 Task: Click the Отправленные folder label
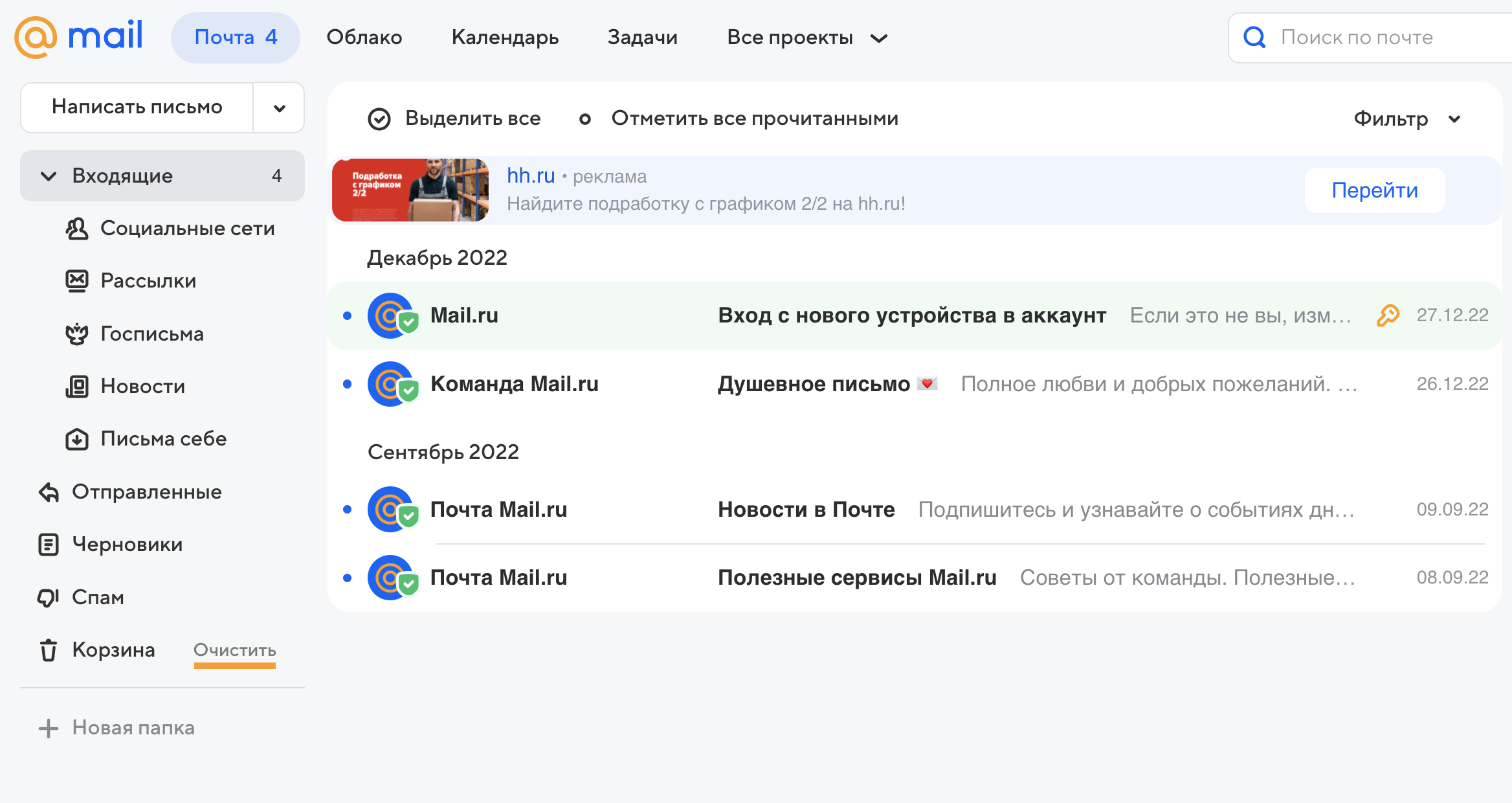coord(147,492)
